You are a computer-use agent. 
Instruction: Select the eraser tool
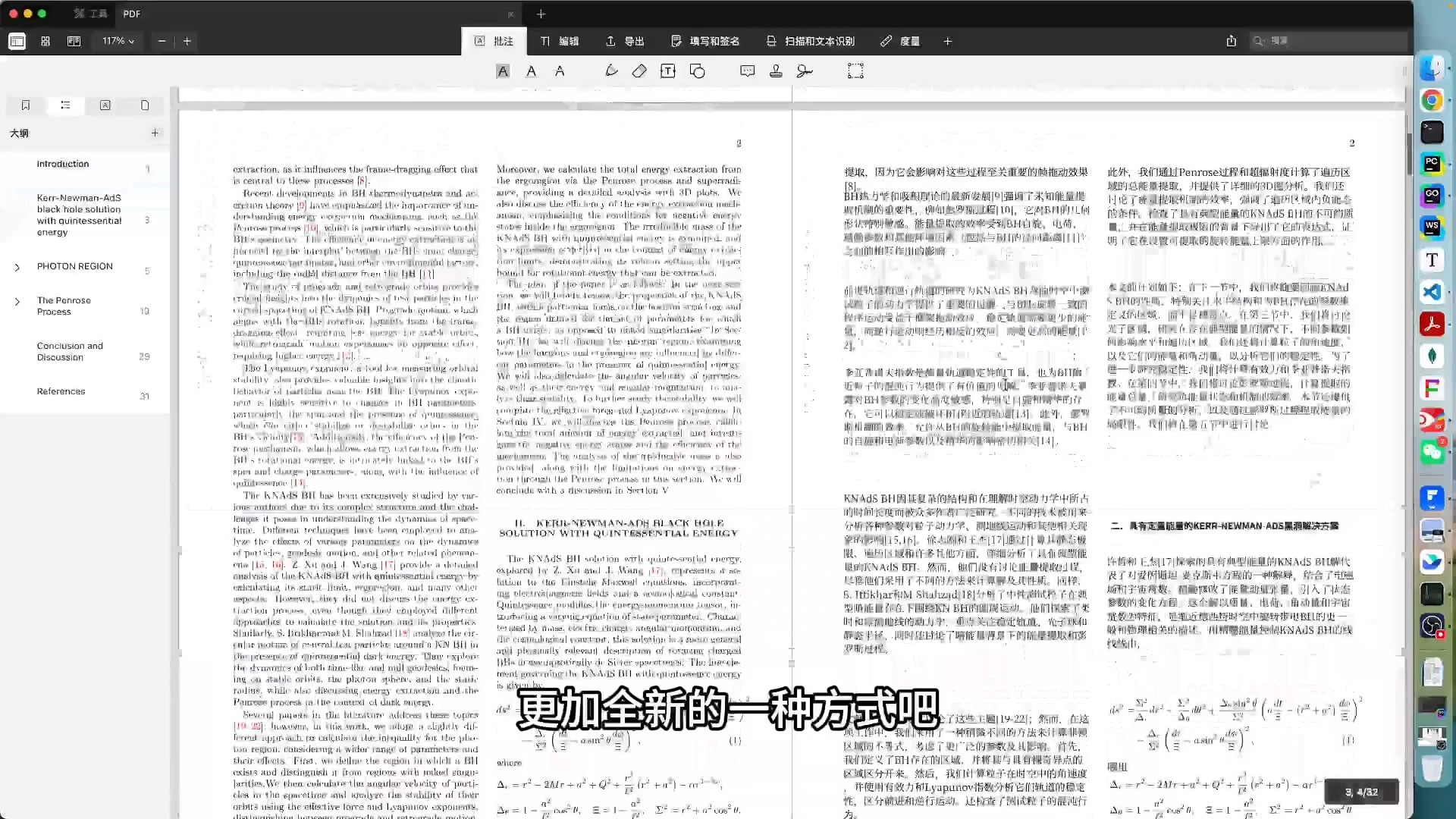click(639, 71)
